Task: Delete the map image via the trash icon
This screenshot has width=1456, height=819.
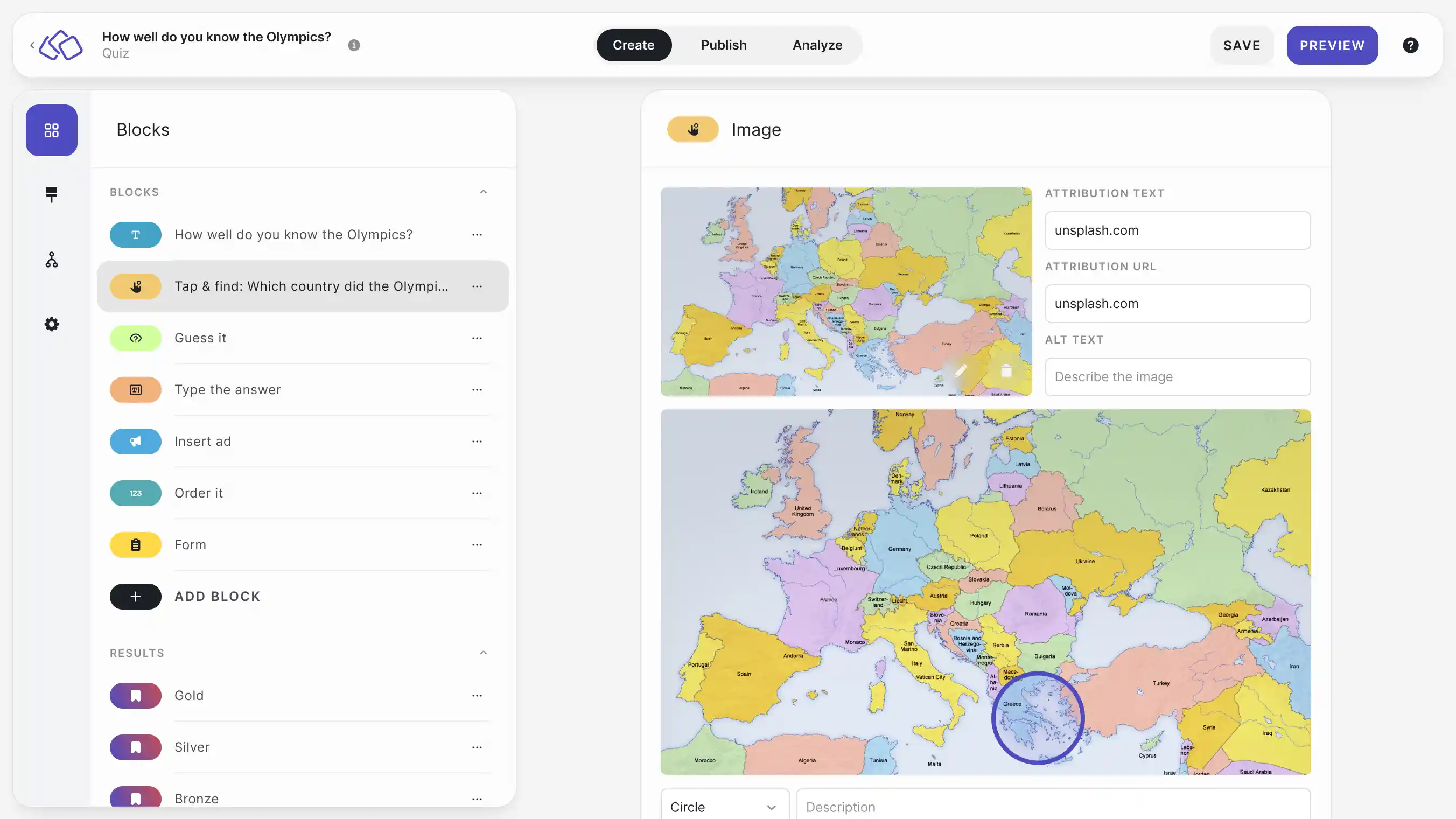Action: click(x=1005, y=370)
